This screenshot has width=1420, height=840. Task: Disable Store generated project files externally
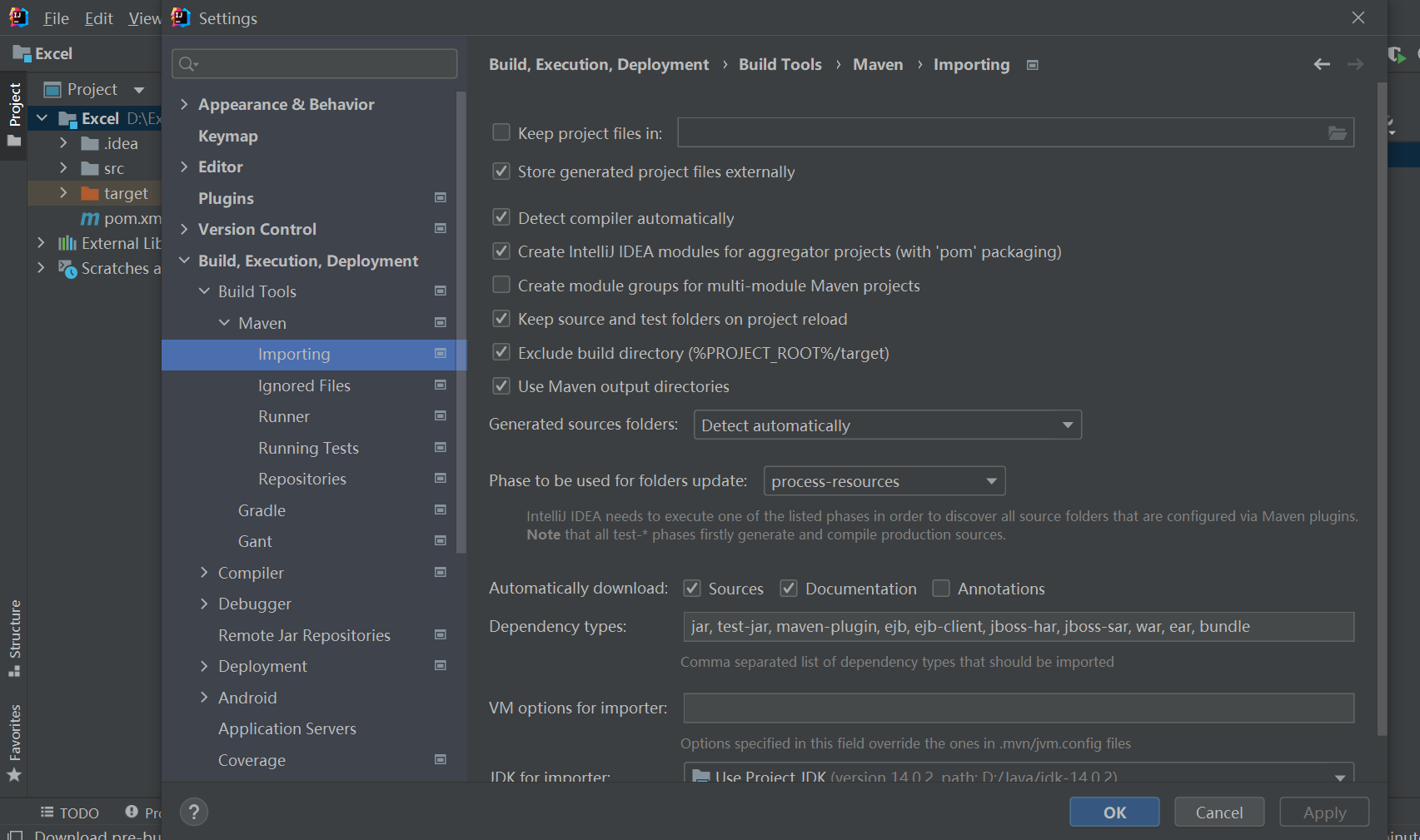(x=501, y=171)
